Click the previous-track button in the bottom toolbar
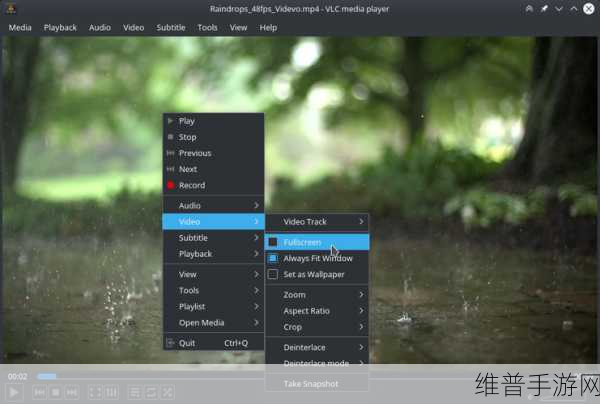The image size is (600, 404). click(x=39, y=392)
